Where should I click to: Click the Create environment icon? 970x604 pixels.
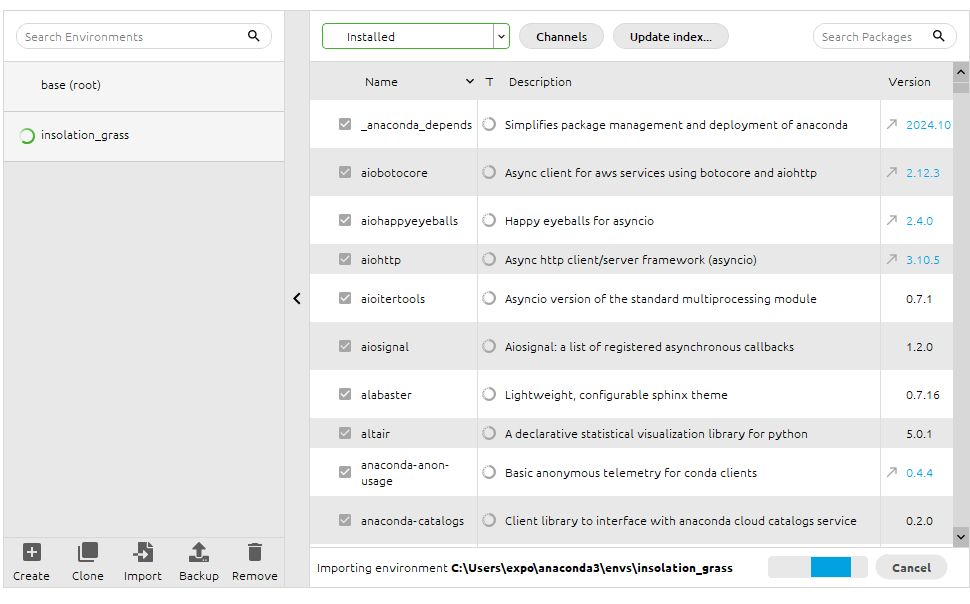(x=32, y=552)
